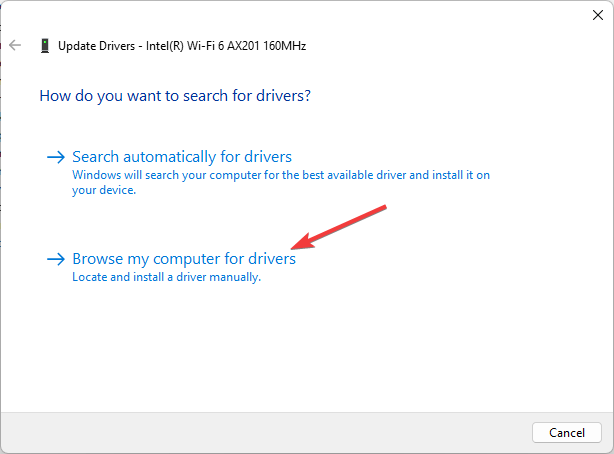Click the 'How do you want to search' heading
Viewport: 614px width, 454px height.
point(175,96)
